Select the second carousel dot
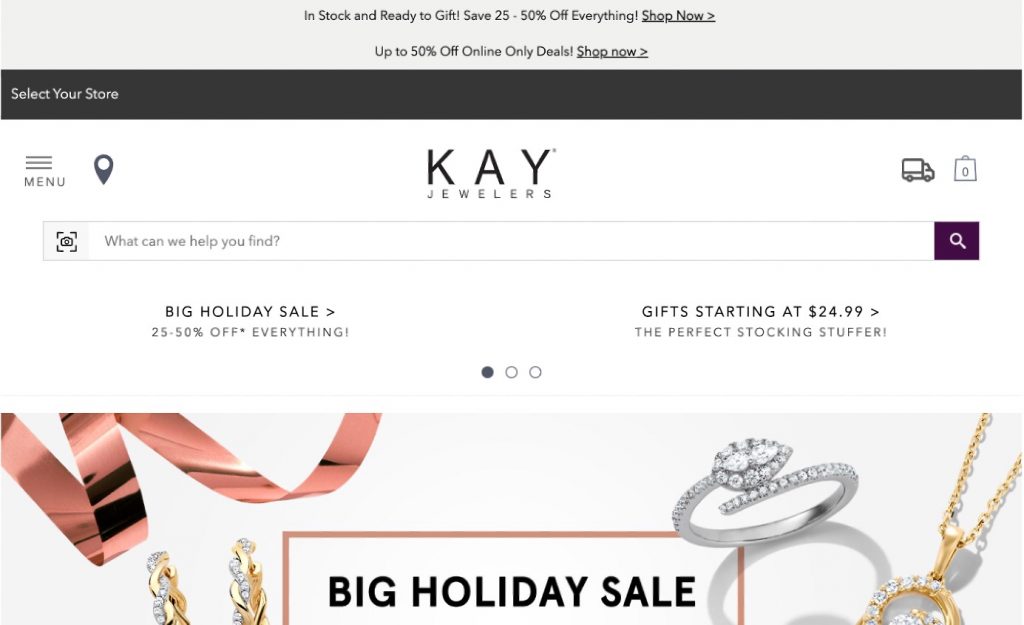Screen dimensions: 1024x625 (511, 372)
